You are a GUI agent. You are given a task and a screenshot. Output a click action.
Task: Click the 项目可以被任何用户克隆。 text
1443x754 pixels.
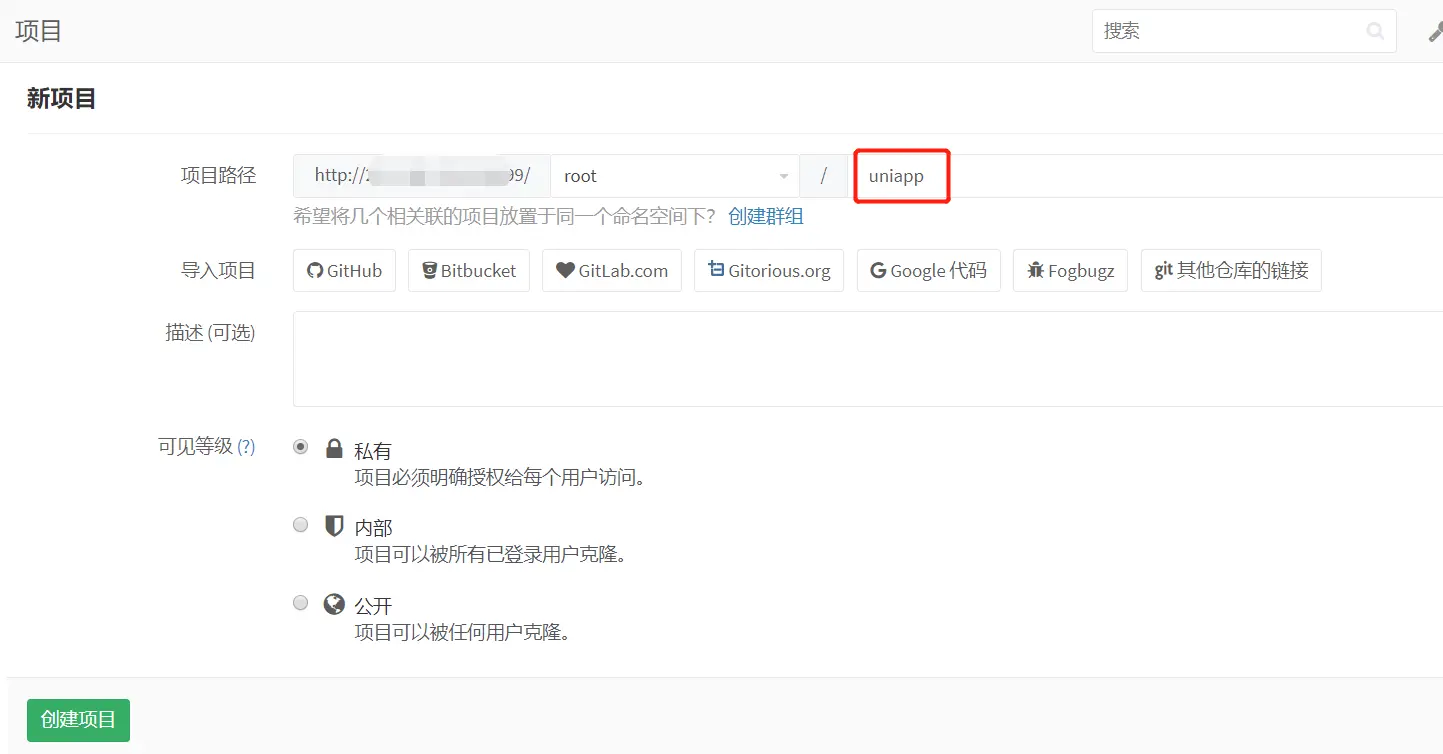[x=462, y=632]
